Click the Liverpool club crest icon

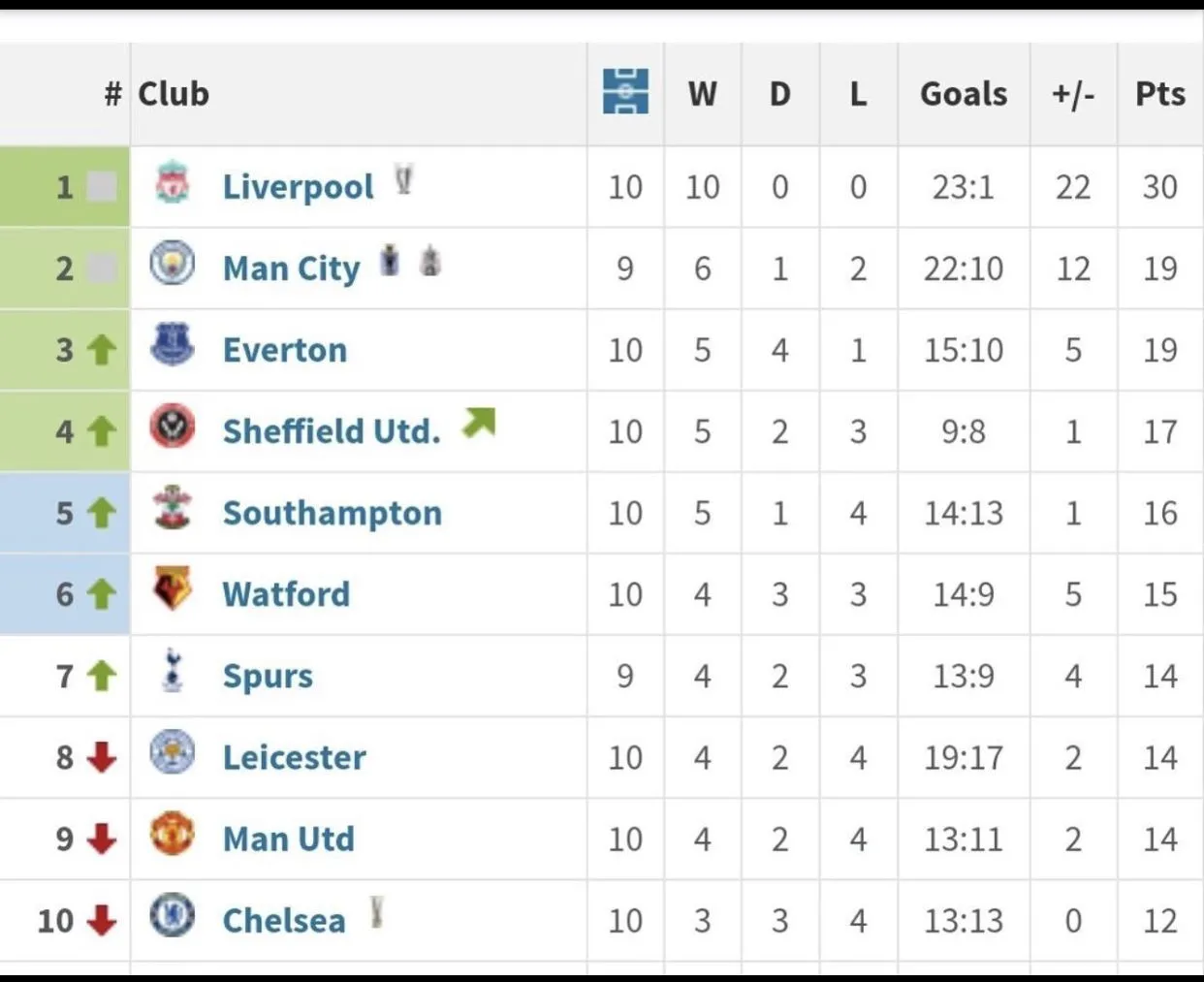click(x=173, y=183)
